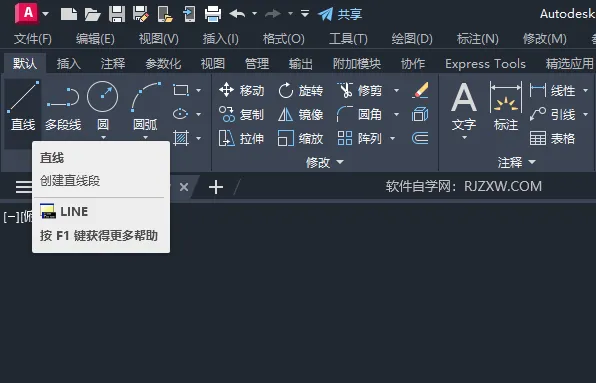Switch to the 默认 ribbon tab

point(25,63)
